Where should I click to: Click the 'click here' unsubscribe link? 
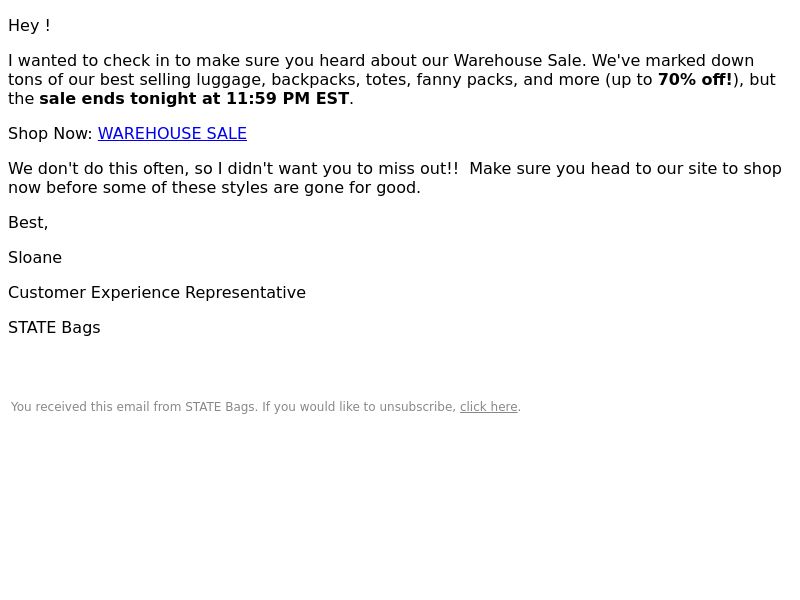coord(489,407)
